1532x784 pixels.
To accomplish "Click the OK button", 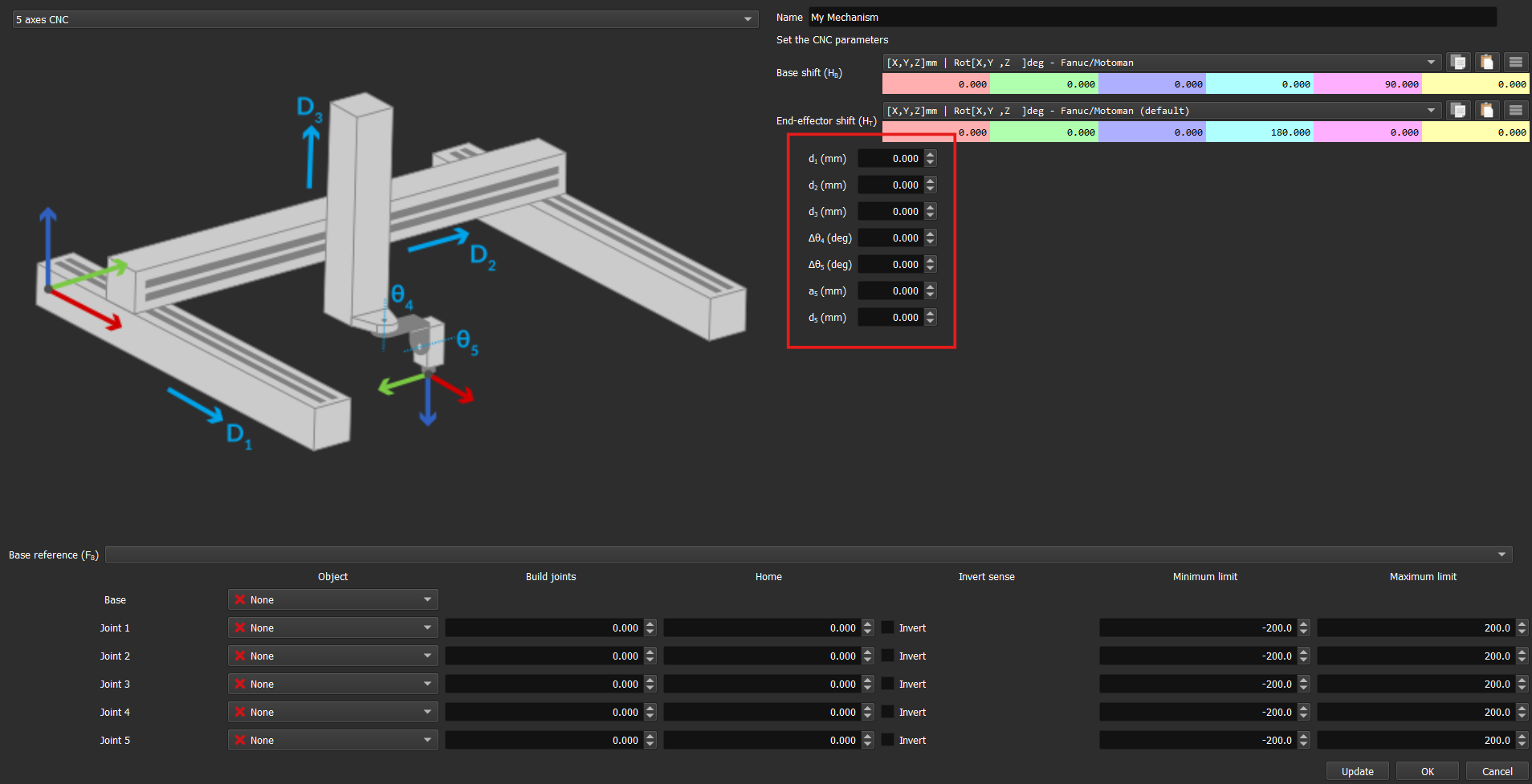I will pyautogui.click(x=1427, y=771).
